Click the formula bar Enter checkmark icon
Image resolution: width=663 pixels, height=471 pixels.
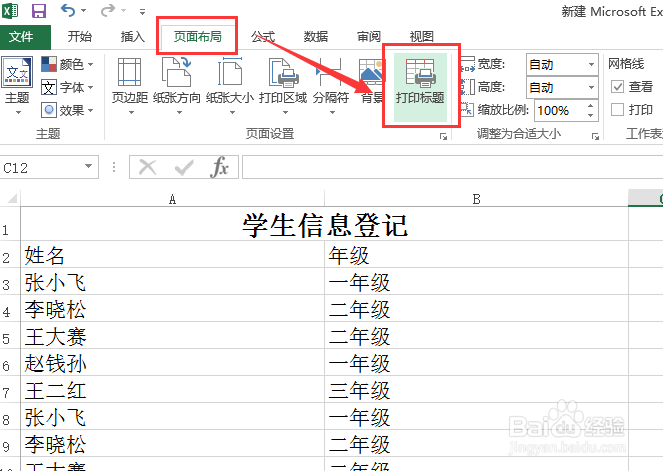(x=184, y=167)
